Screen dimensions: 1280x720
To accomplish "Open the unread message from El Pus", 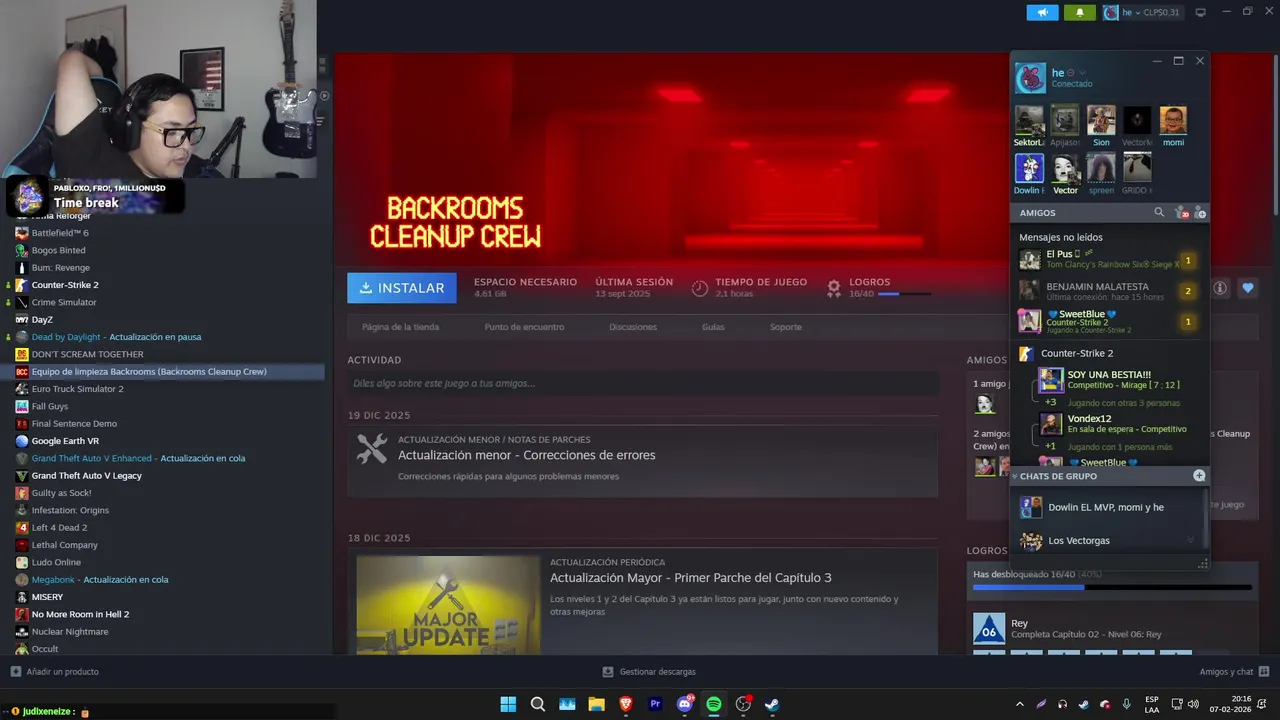I will click(1108, 260).
